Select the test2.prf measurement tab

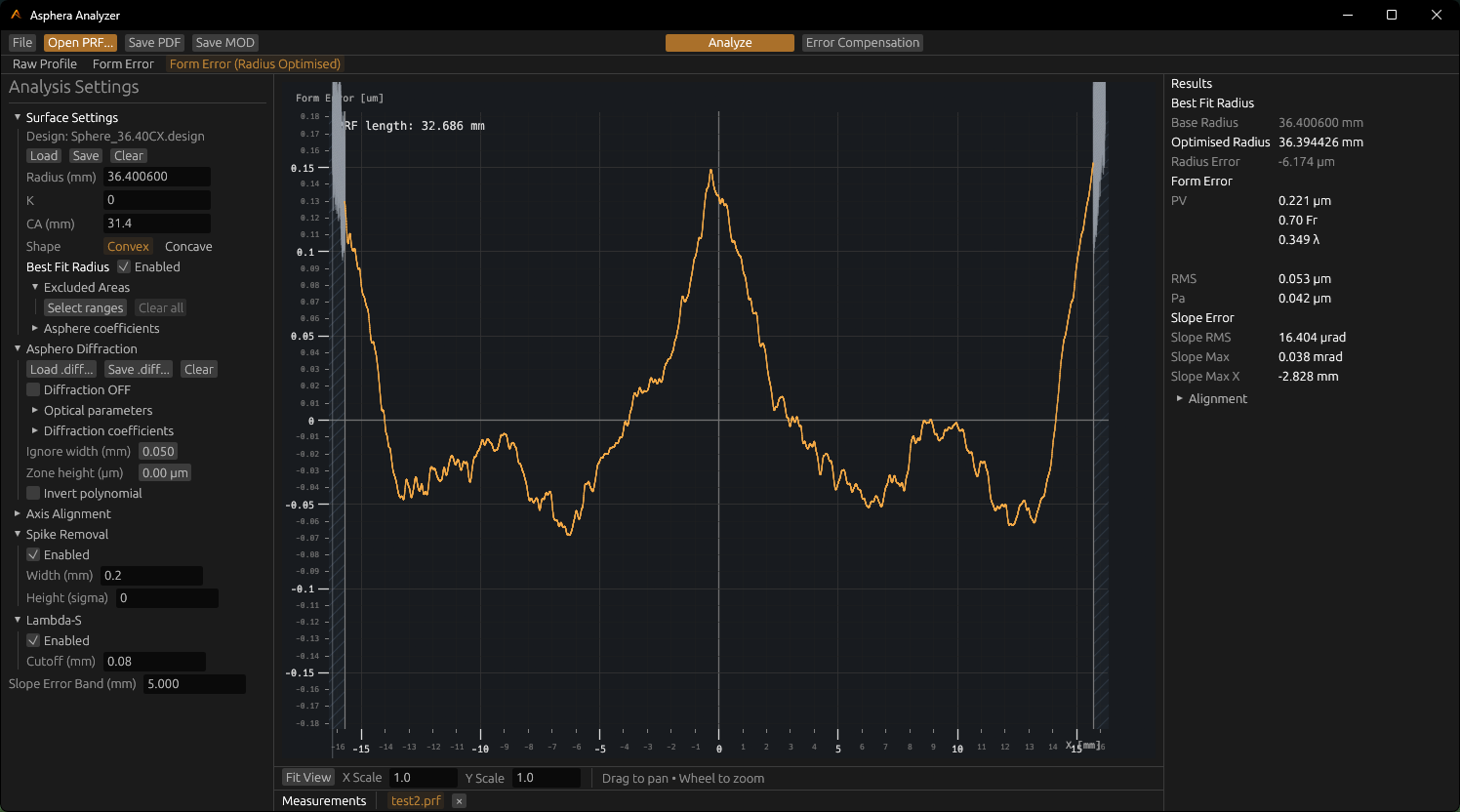tap(416, 800)
